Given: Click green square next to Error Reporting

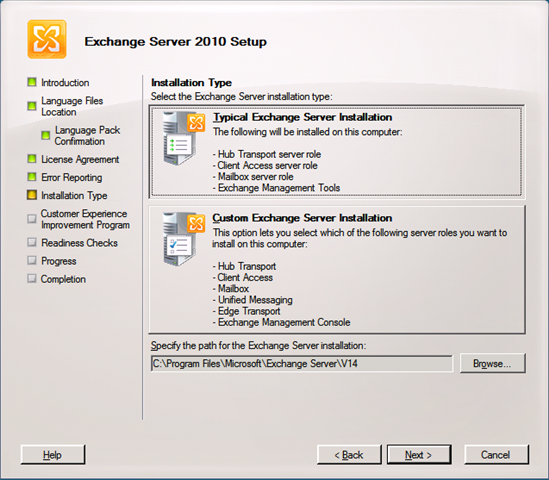Looking at the screenshot, I should 32,177.
